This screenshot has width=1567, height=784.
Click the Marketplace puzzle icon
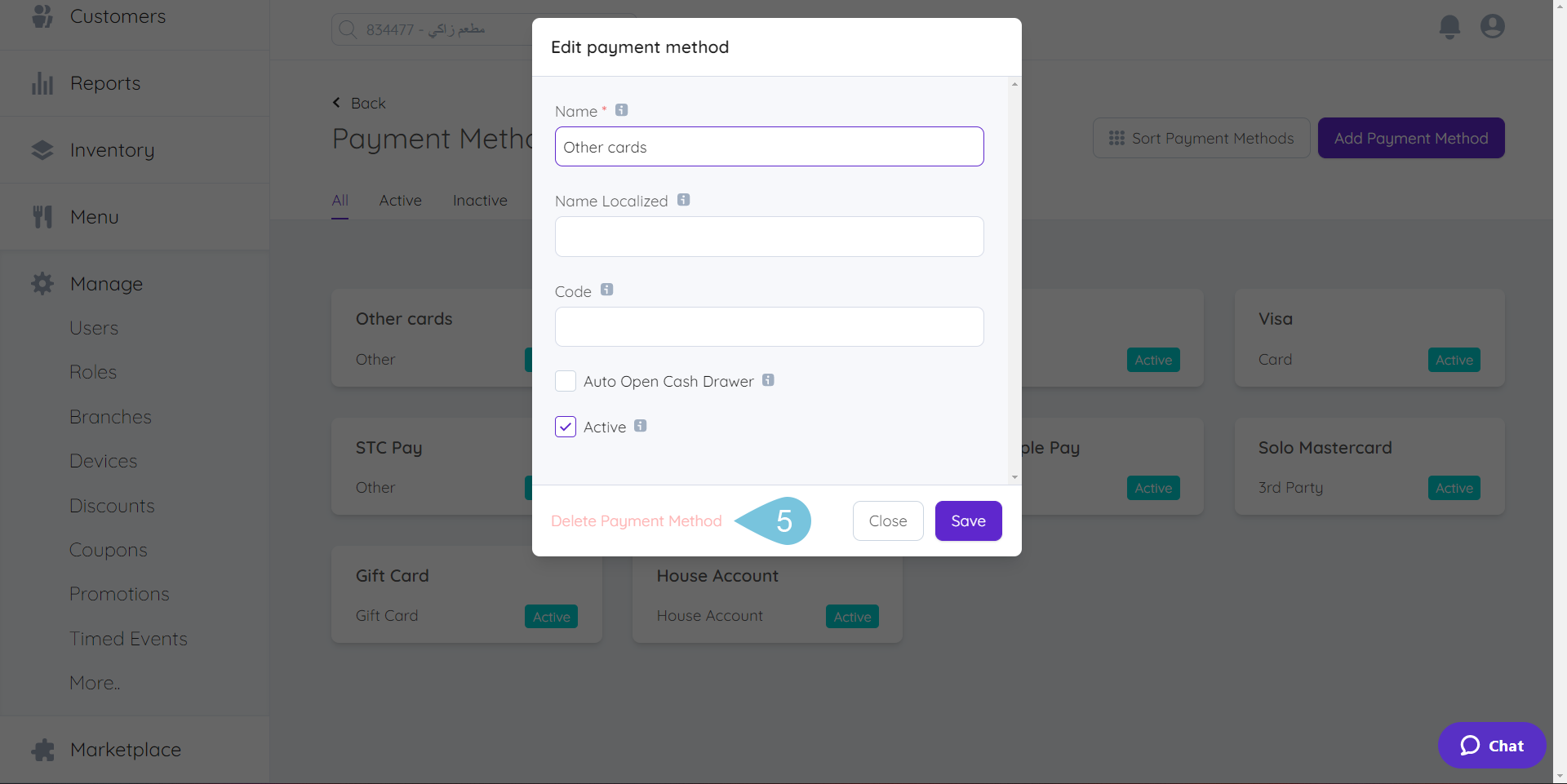click(x=42, y=749)
